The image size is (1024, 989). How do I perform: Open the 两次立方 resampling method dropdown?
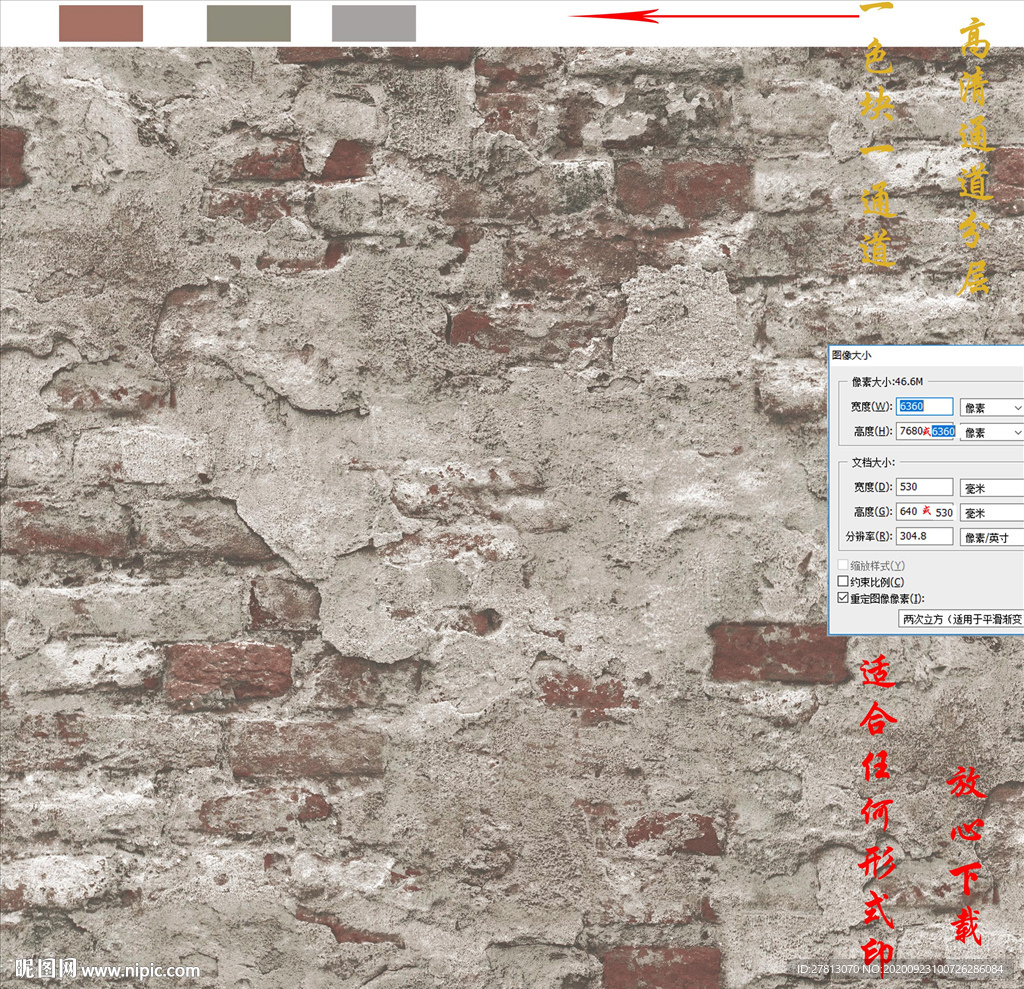point(961,619)
